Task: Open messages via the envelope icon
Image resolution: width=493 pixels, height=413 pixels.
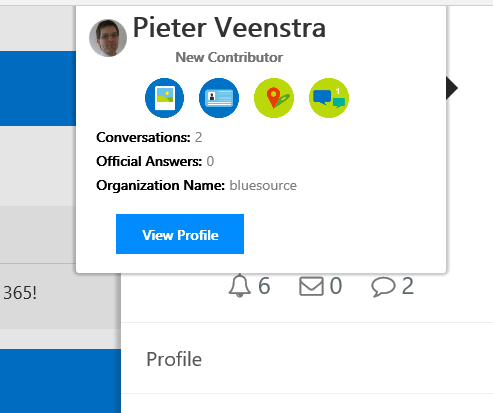Action: (311, 286)
